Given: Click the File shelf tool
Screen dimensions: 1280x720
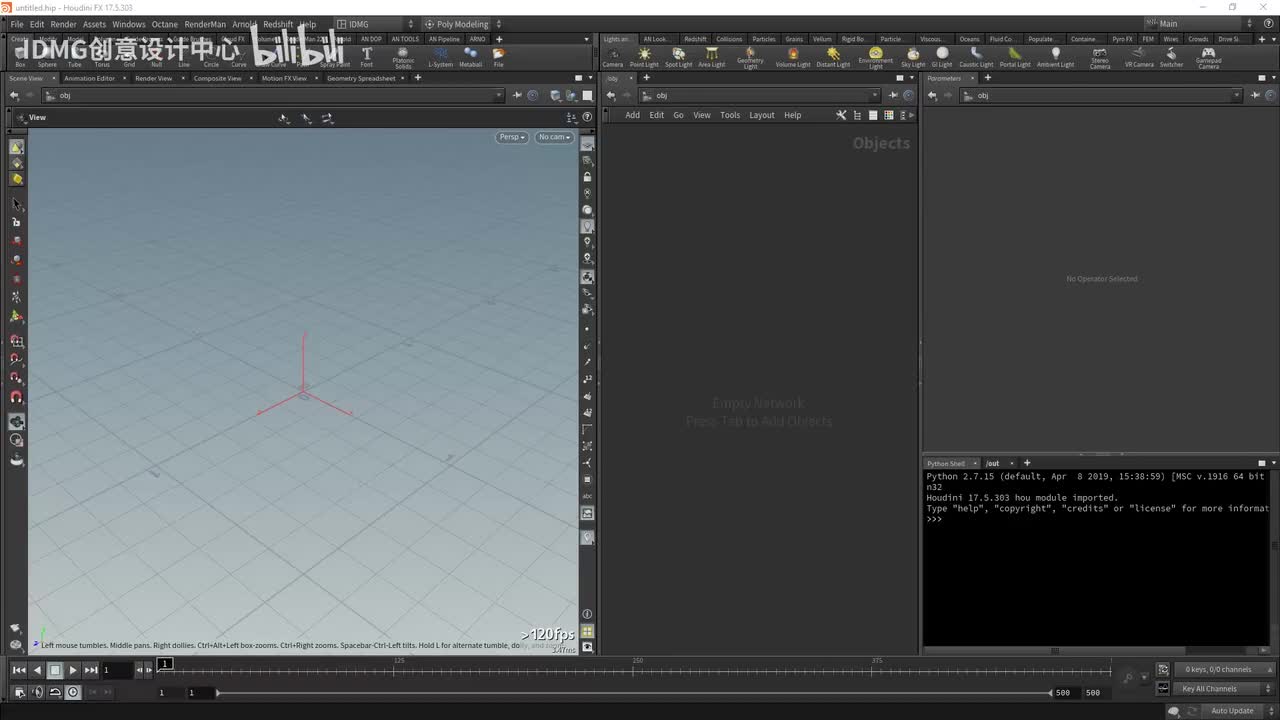Looking at the screenshot, I should point(498,57).
